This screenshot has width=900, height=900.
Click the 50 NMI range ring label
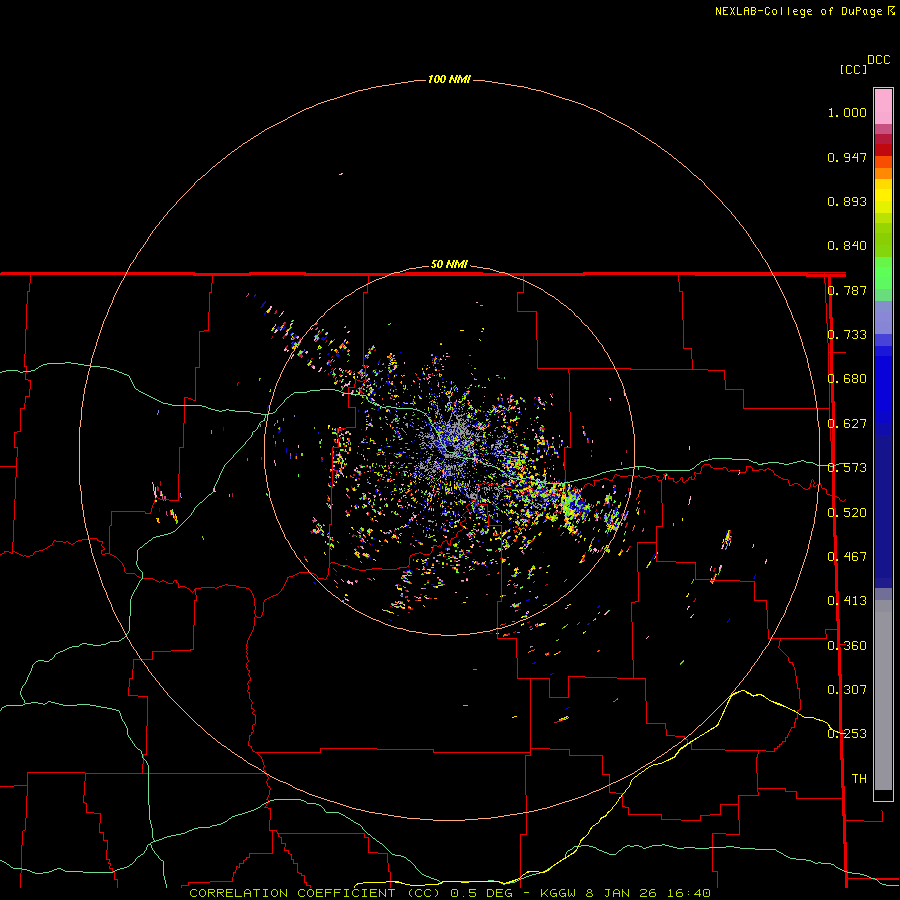pos(449,264)
